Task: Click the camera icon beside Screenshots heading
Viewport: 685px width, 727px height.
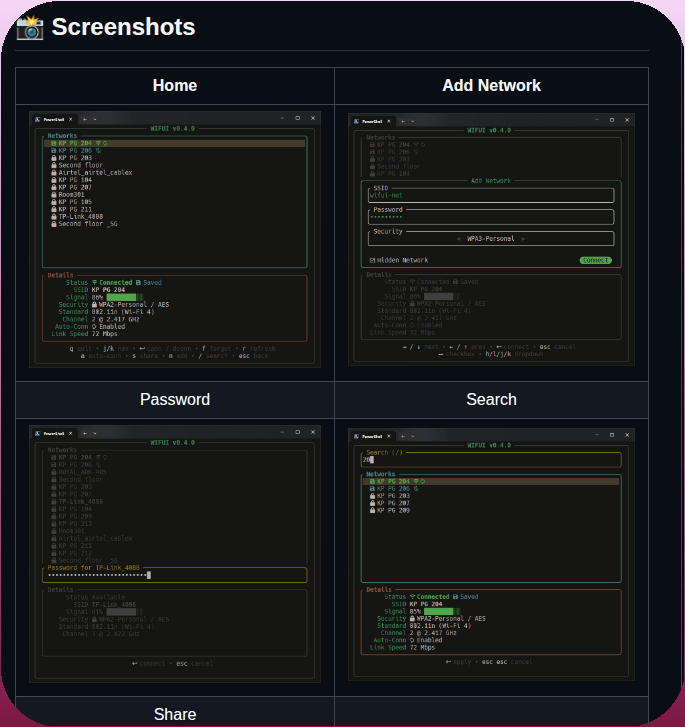Action: tap(30, 27)
